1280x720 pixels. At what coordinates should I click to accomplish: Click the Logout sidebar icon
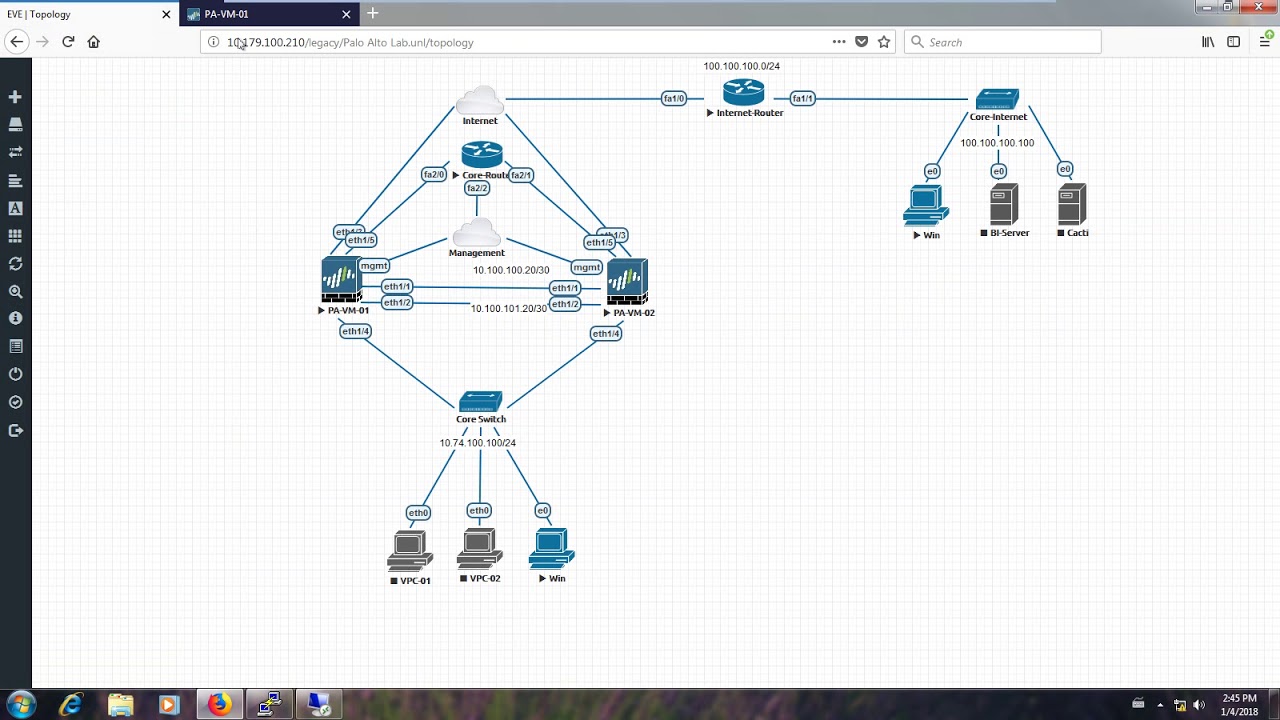tap(15, 430)
